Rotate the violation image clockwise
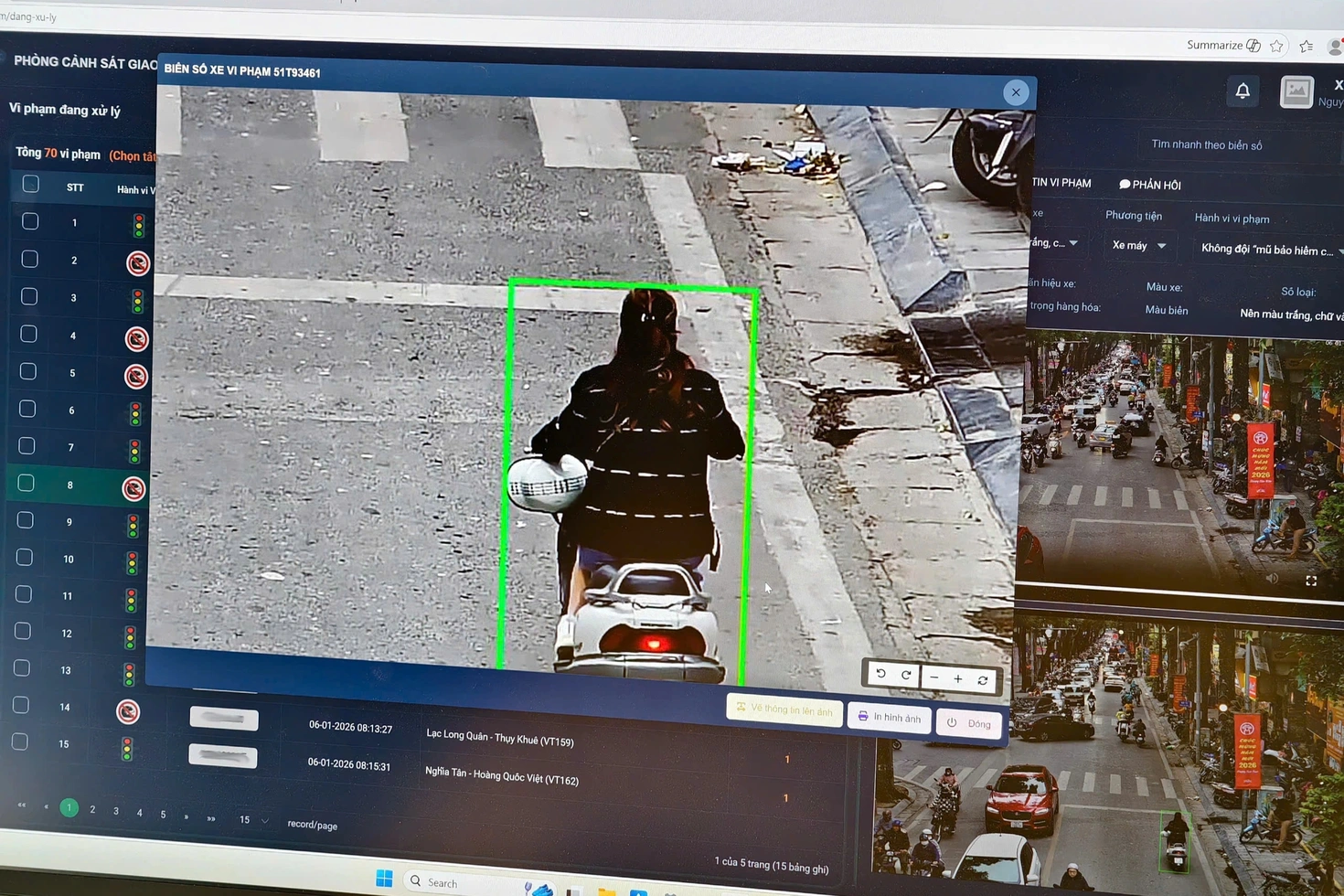The height and width of the screenshot is (896, 1344). pyautogui.click(x=906, y=676)
